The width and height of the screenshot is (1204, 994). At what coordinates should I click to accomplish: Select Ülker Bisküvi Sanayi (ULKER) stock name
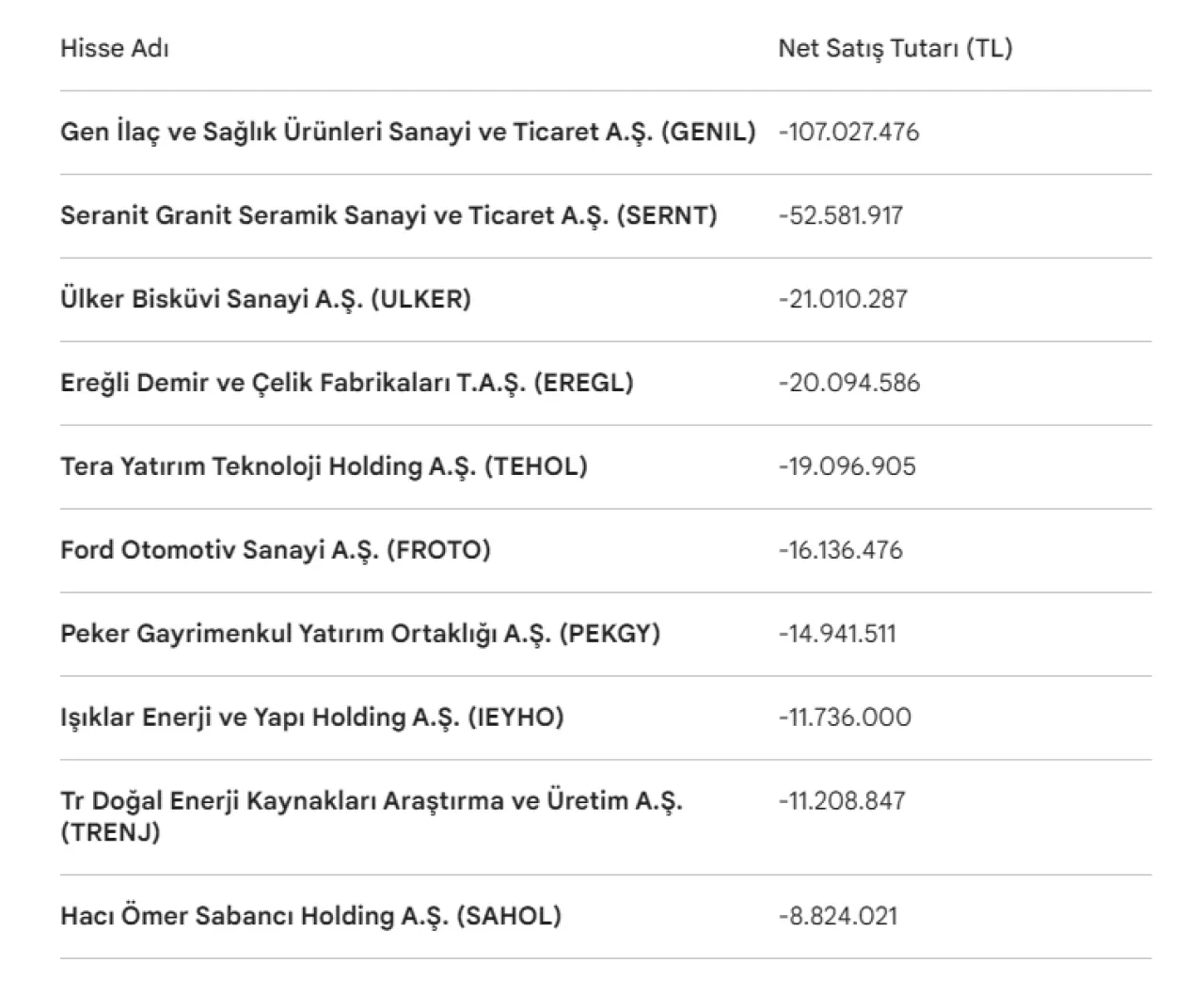pos(265,299)
